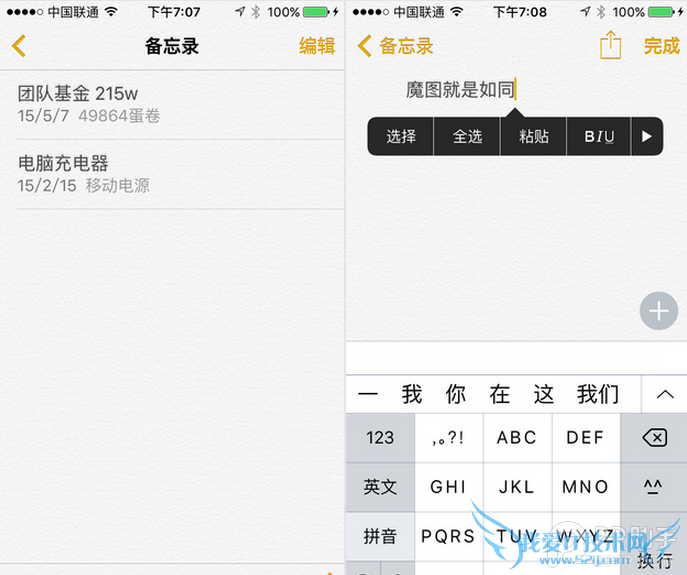Select candidate word 这

tap(544, 394)
